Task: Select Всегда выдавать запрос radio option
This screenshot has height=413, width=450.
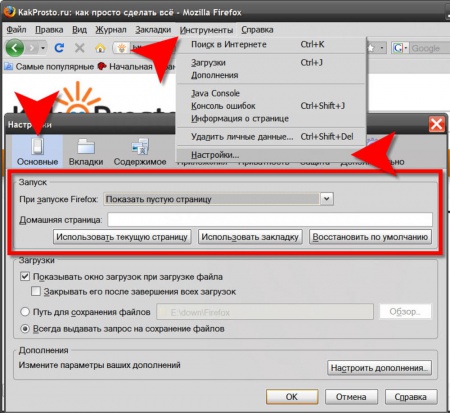Action: pyautogui.click(x=25, y=329)
